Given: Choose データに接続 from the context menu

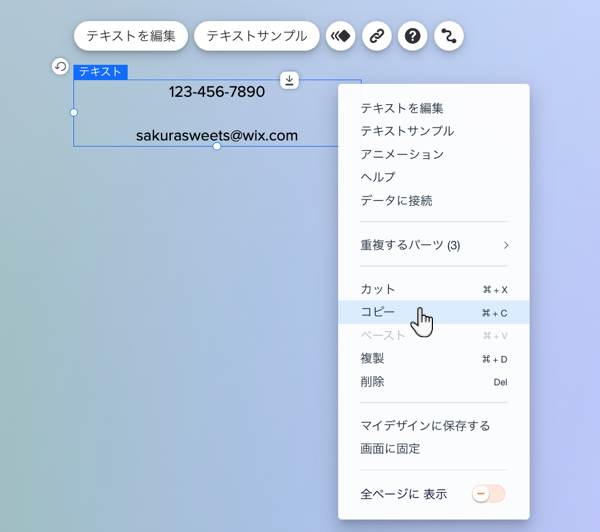Looking at the screenshot, I should [434, 201].
